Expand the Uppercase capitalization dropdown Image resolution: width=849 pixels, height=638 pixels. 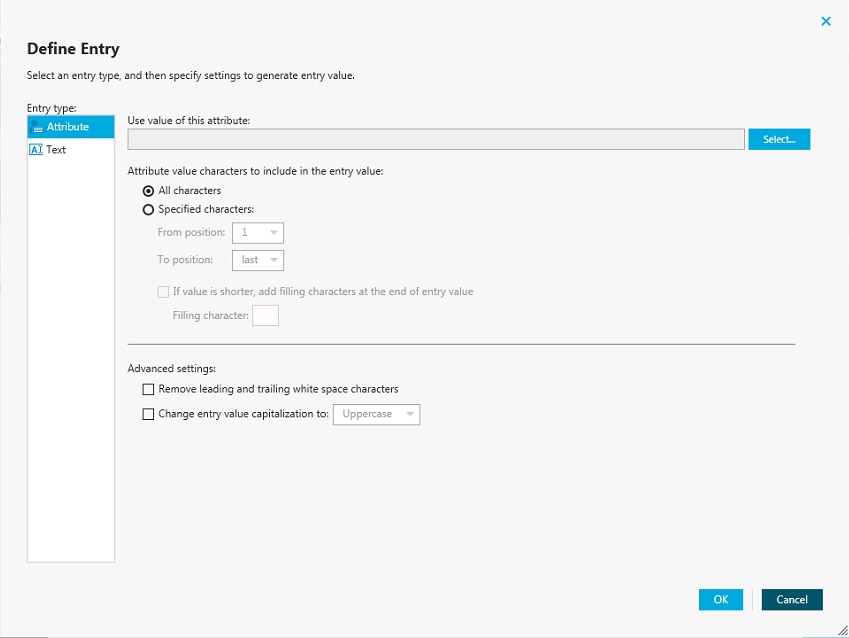[376, 414]
